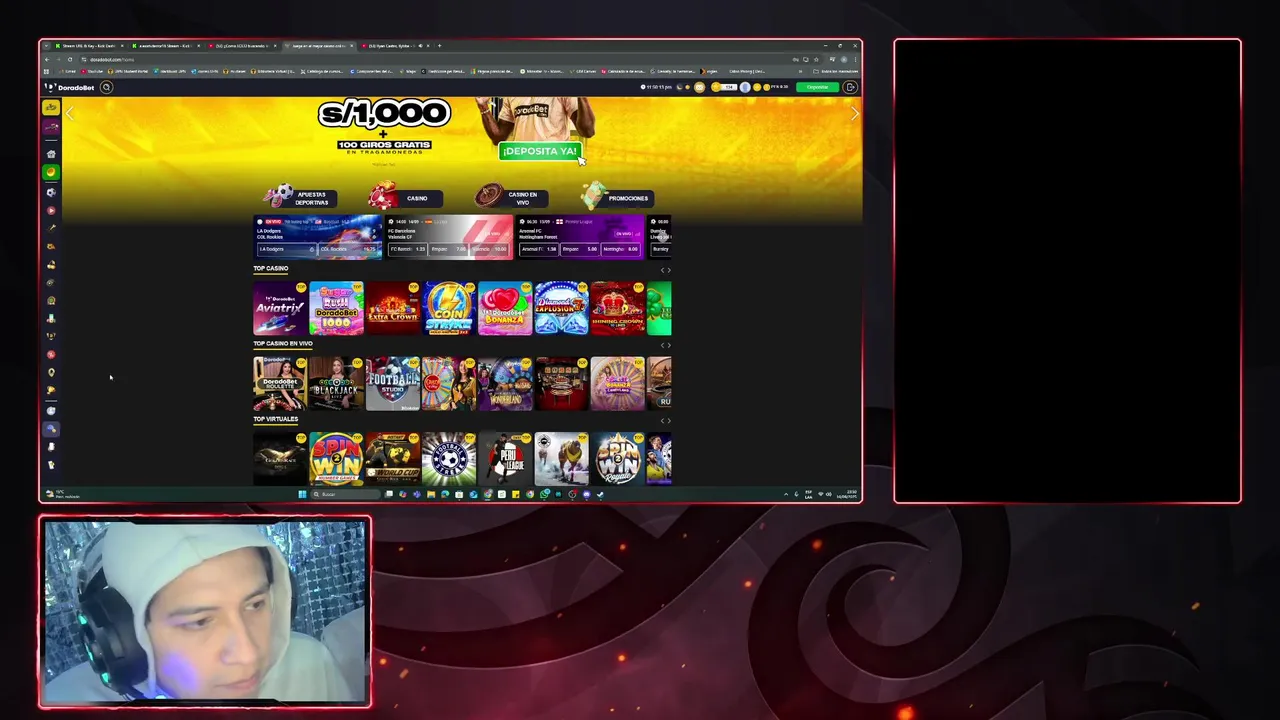Screen dimensions: 1280x720
Task: Open a new browser tab with plus
Action: [x=439, y=46]
